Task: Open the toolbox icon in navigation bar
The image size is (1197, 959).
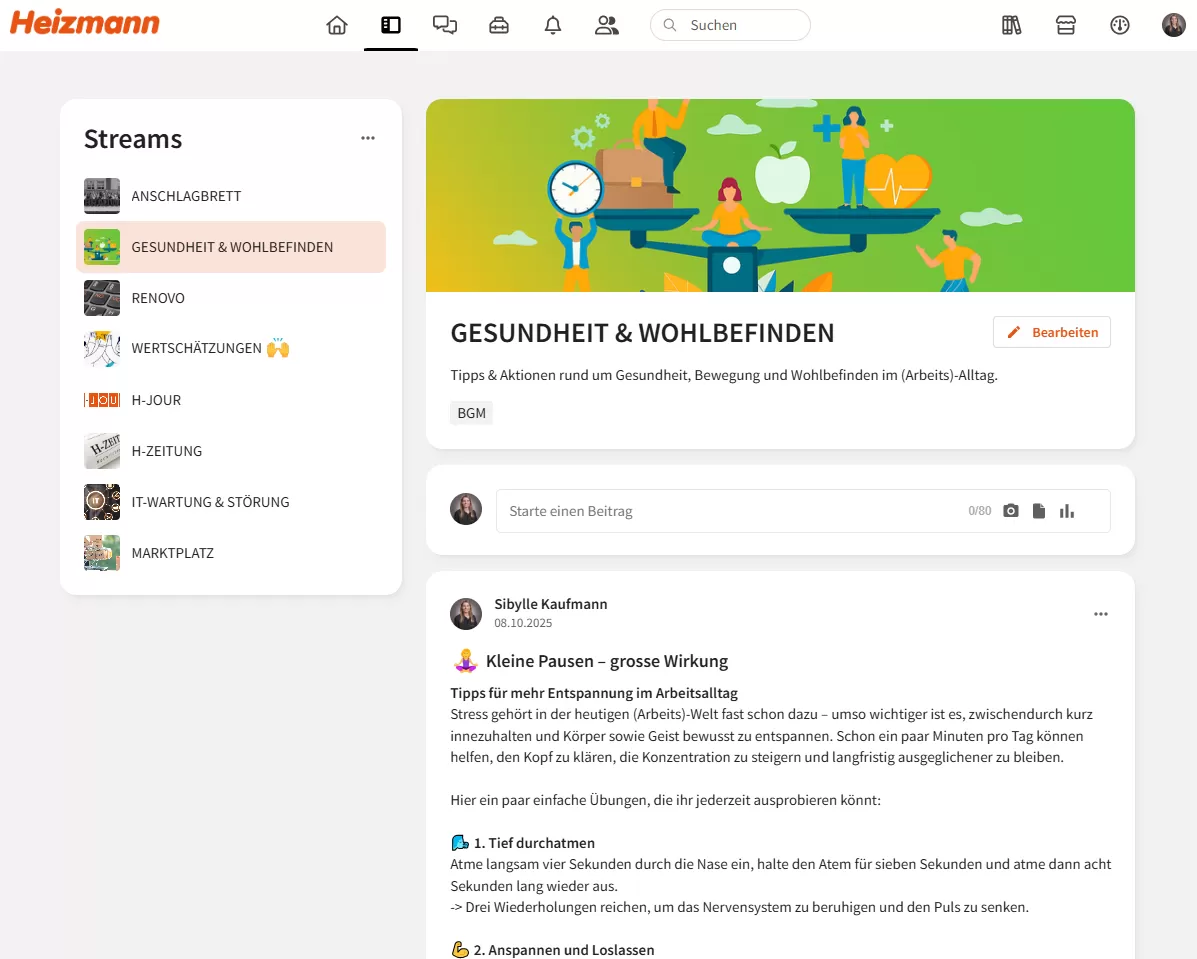Action: [499, 25]
